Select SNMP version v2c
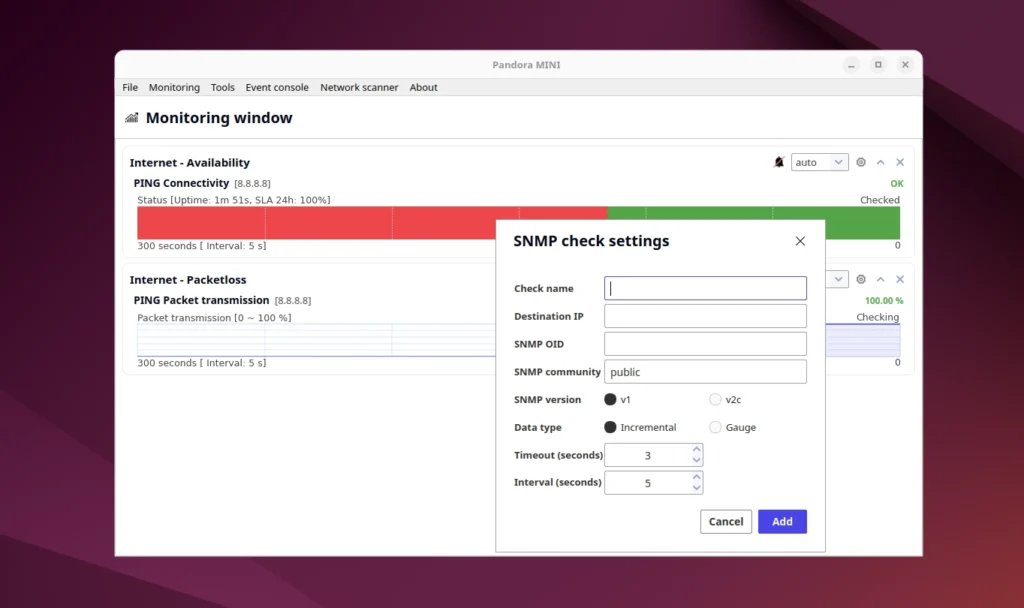 tap(716, 399)
